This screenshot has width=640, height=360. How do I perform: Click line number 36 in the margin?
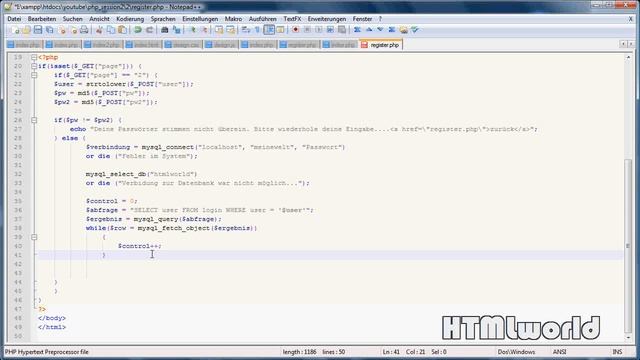(x=18, y=210)
